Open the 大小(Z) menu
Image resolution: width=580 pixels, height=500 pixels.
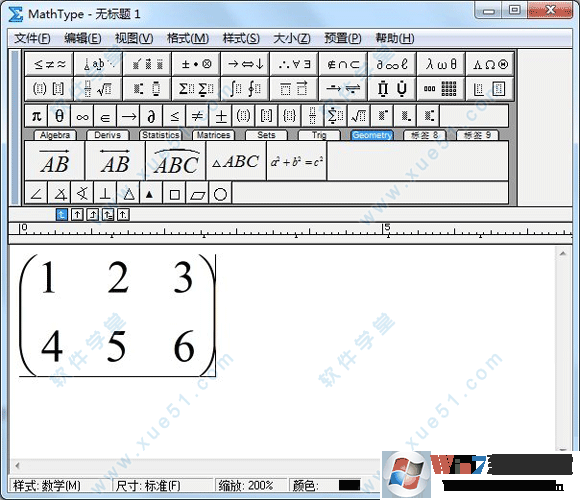291,38
